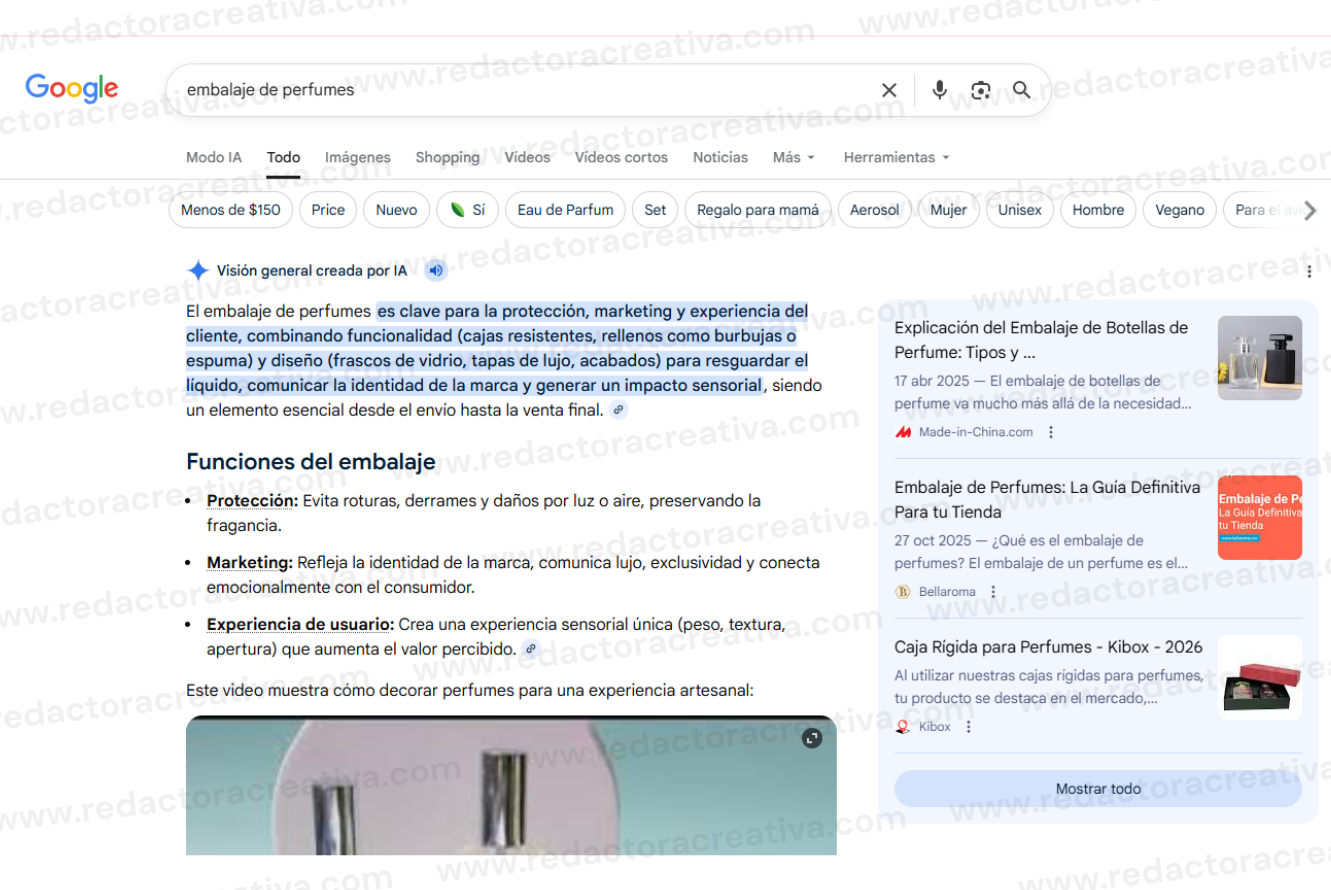Switch to the Shopping tab

pyautogui.click(x=447, y=157)
